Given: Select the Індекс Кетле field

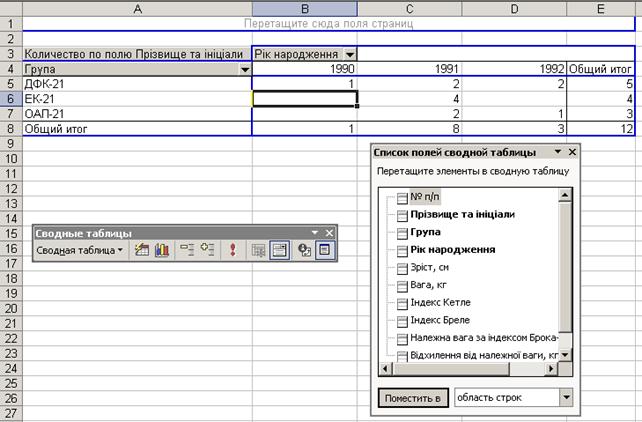Looking at the screenshot, I should (441, 302).
